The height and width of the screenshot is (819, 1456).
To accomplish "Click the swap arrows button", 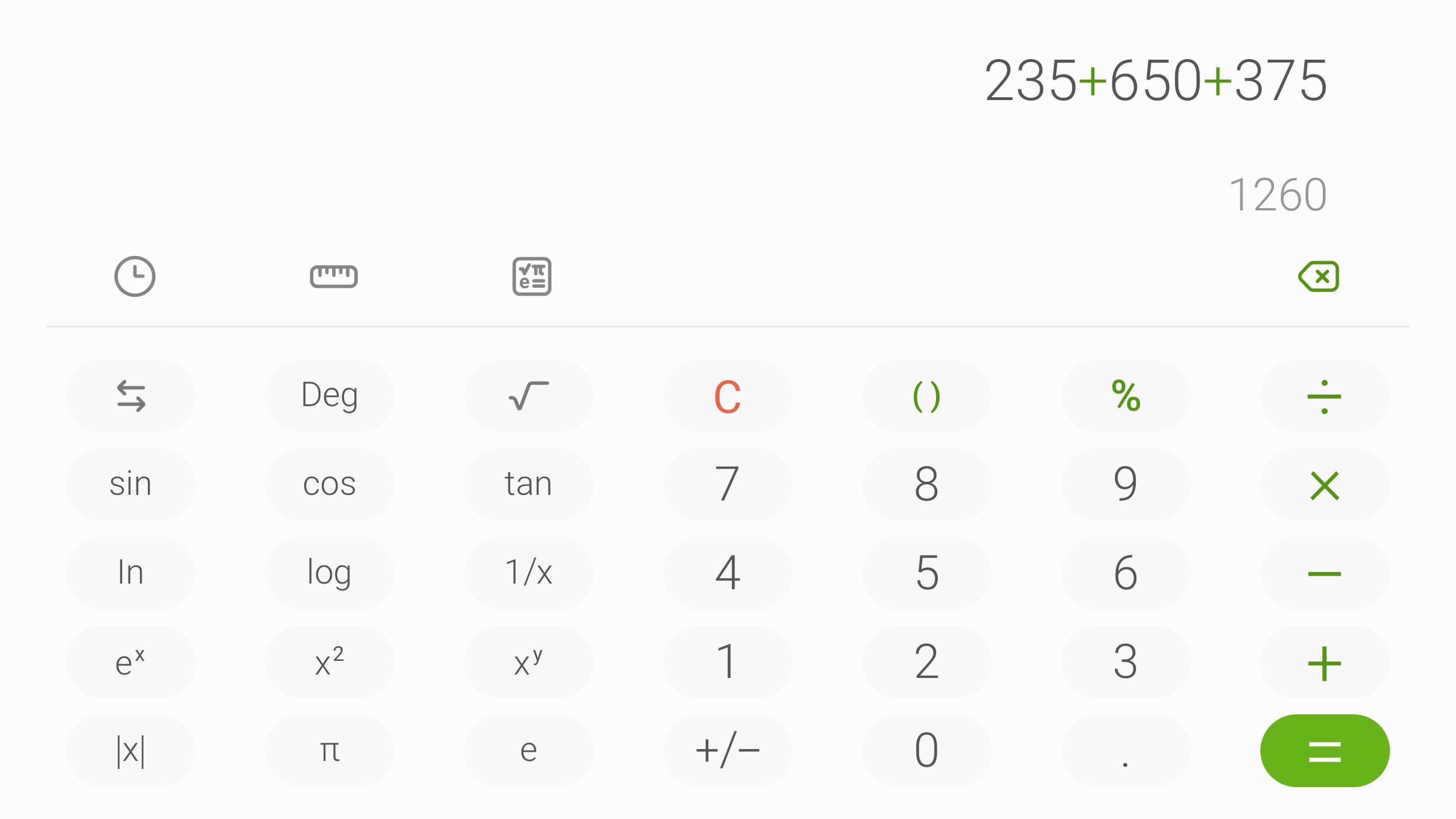I will click(130, 395).
